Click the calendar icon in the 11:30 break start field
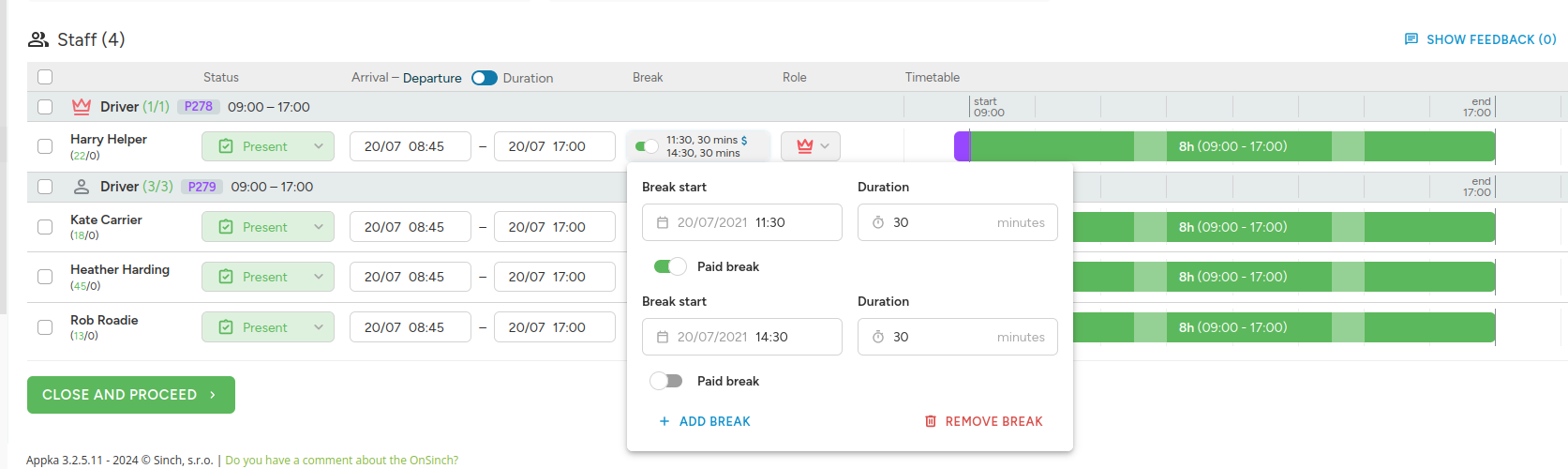Viewport: 1568px width, 469px height. point(663,222)
